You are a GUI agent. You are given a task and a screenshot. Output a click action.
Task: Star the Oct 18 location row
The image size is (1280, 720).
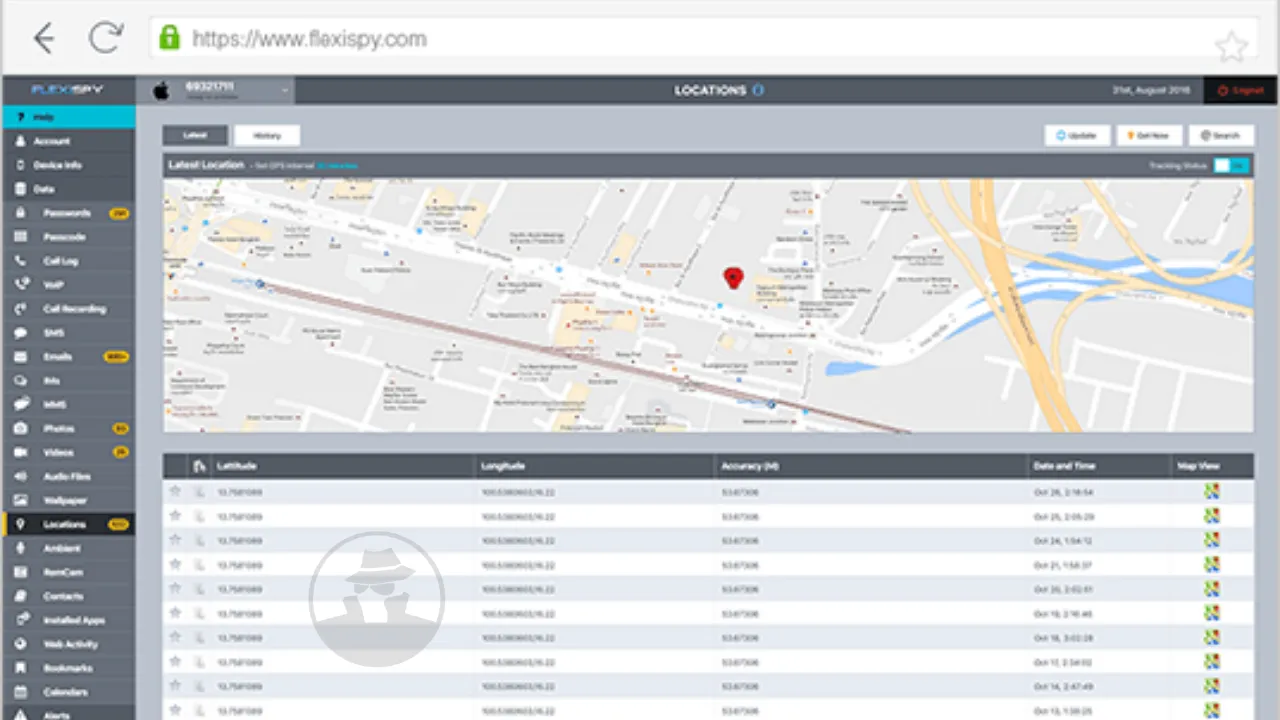click(175, 636)
